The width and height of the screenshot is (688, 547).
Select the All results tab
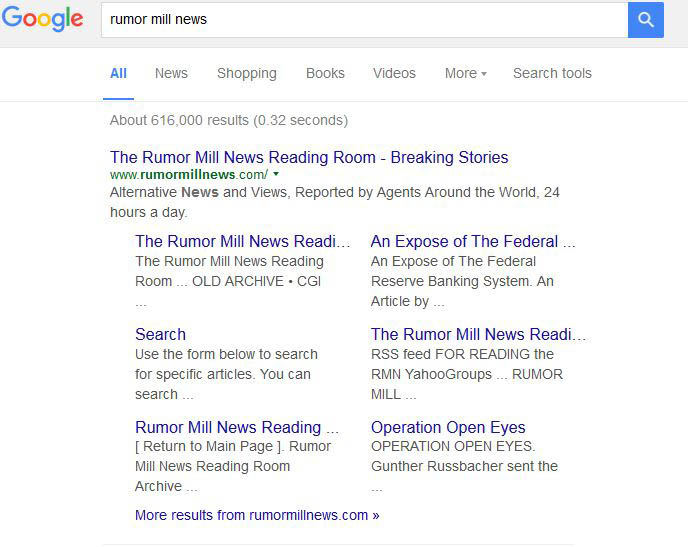pos(118,73)
